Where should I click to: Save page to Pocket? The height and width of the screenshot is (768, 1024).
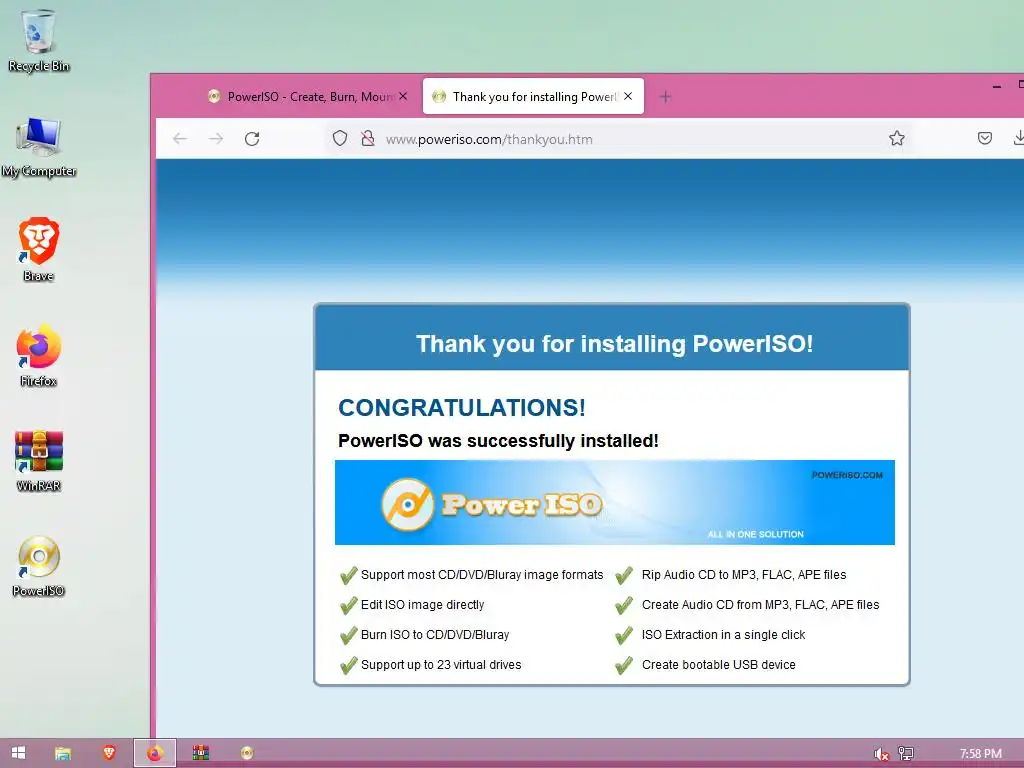985,138
